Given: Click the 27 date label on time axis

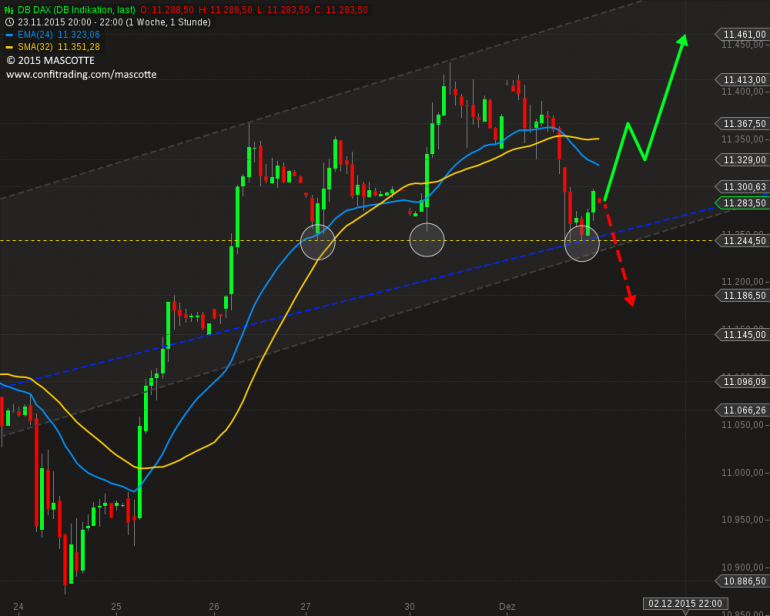Looking at the screenshot, I should pyautogui.click(x=305, y=607).
